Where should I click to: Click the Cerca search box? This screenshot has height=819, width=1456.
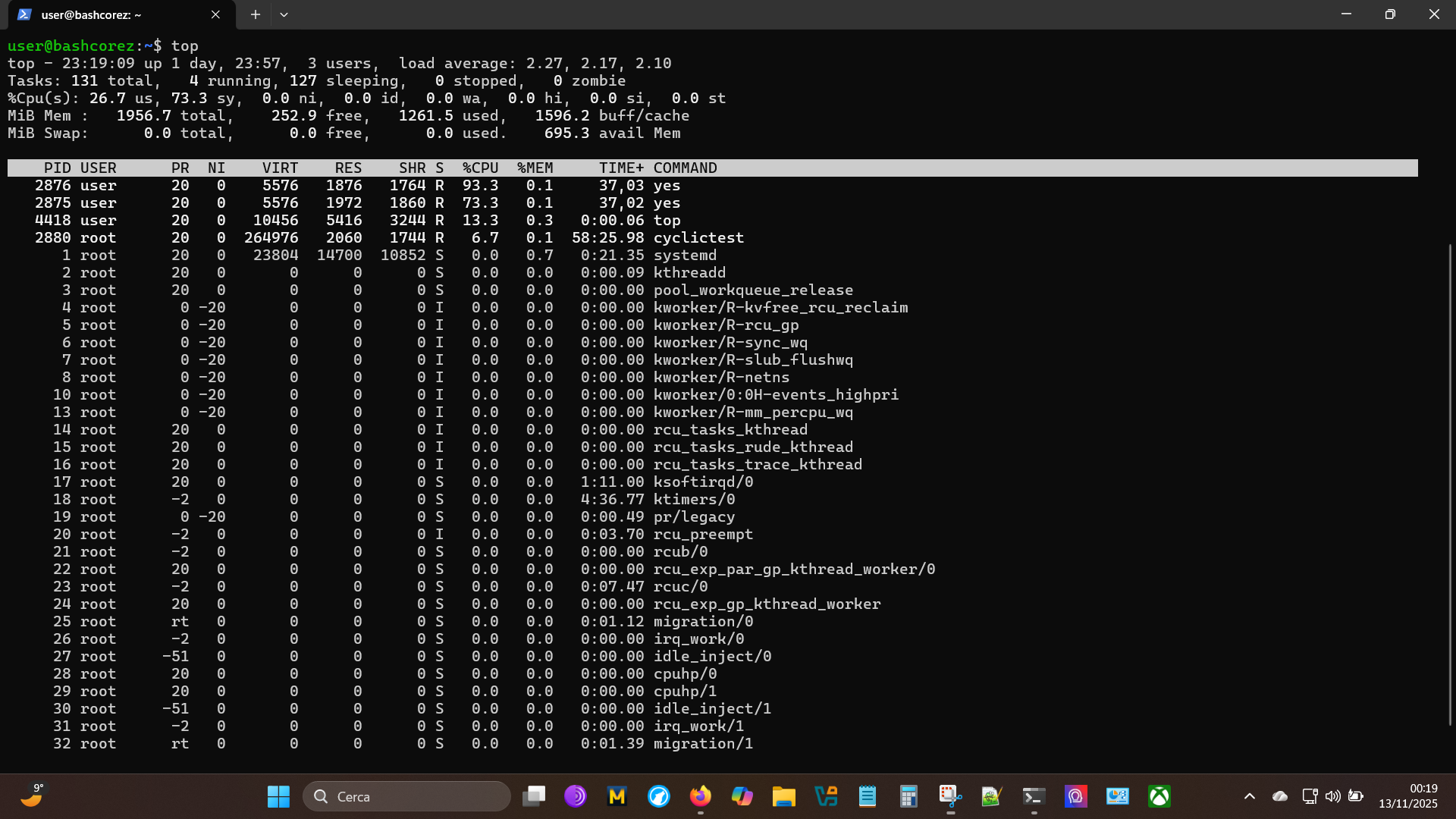tap(407, 796)
